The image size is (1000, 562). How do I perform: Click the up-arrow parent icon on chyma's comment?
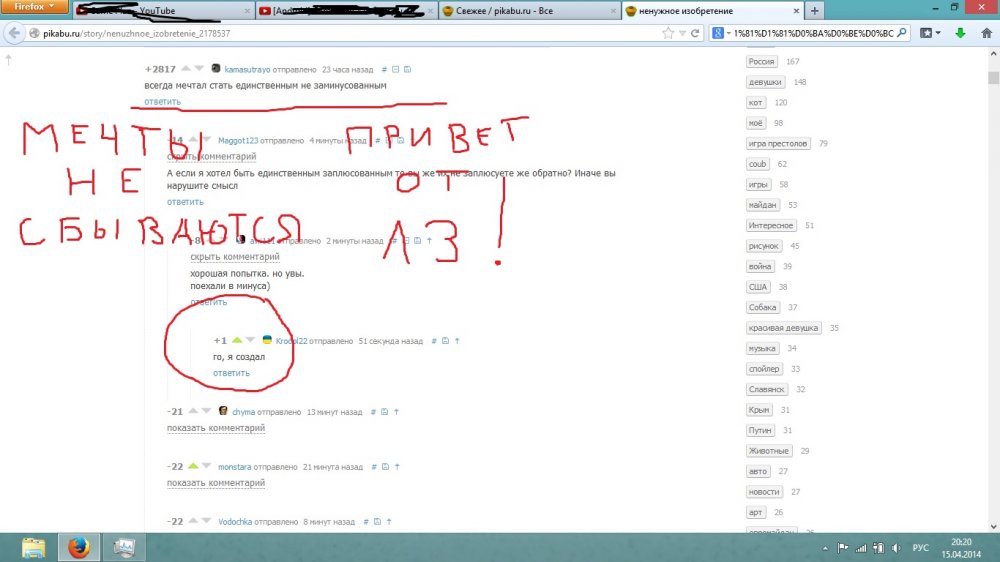pyautogui.click(x=396, y=411)
